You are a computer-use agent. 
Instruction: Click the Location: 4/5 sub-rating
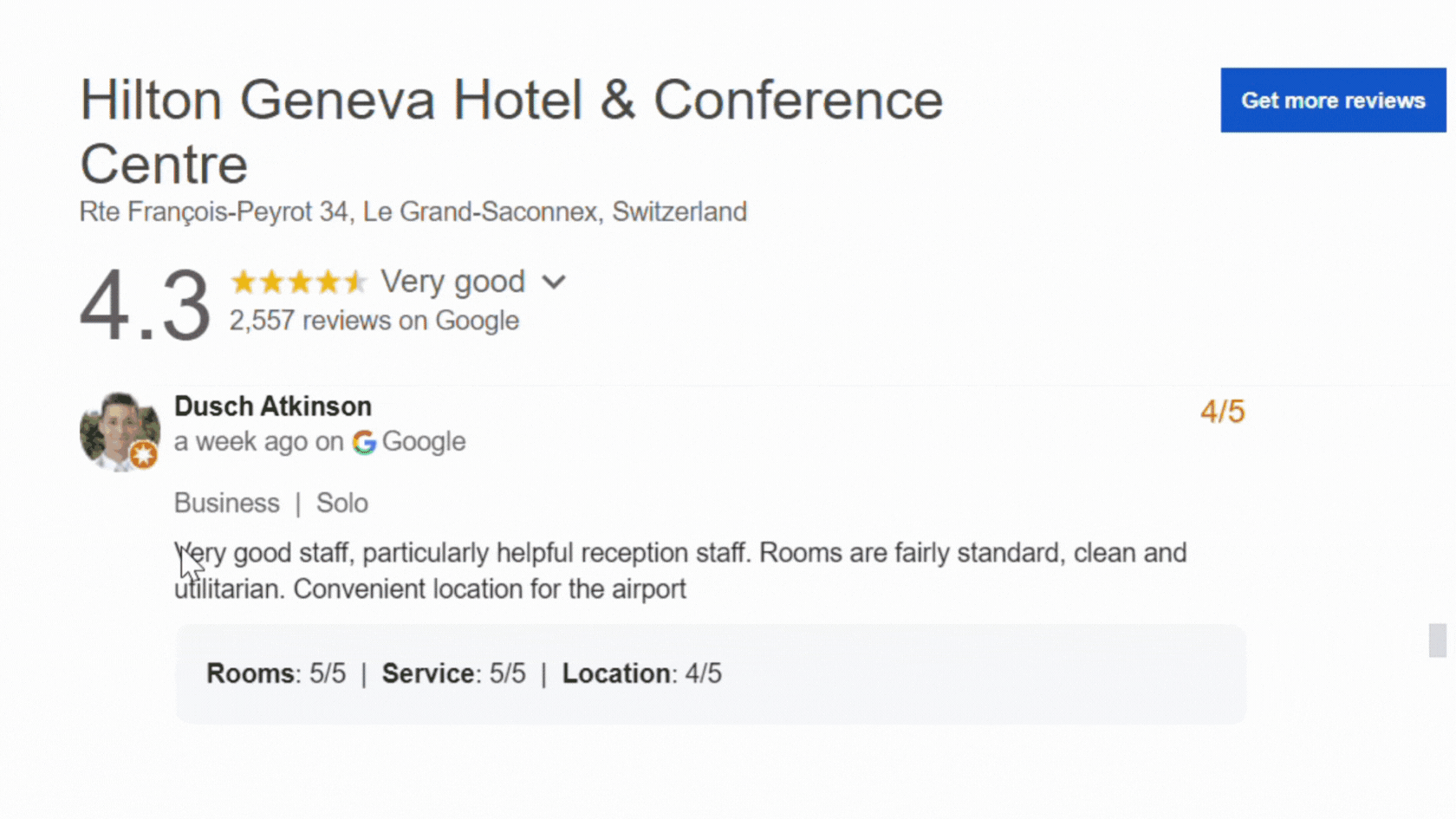coord(641,673)
